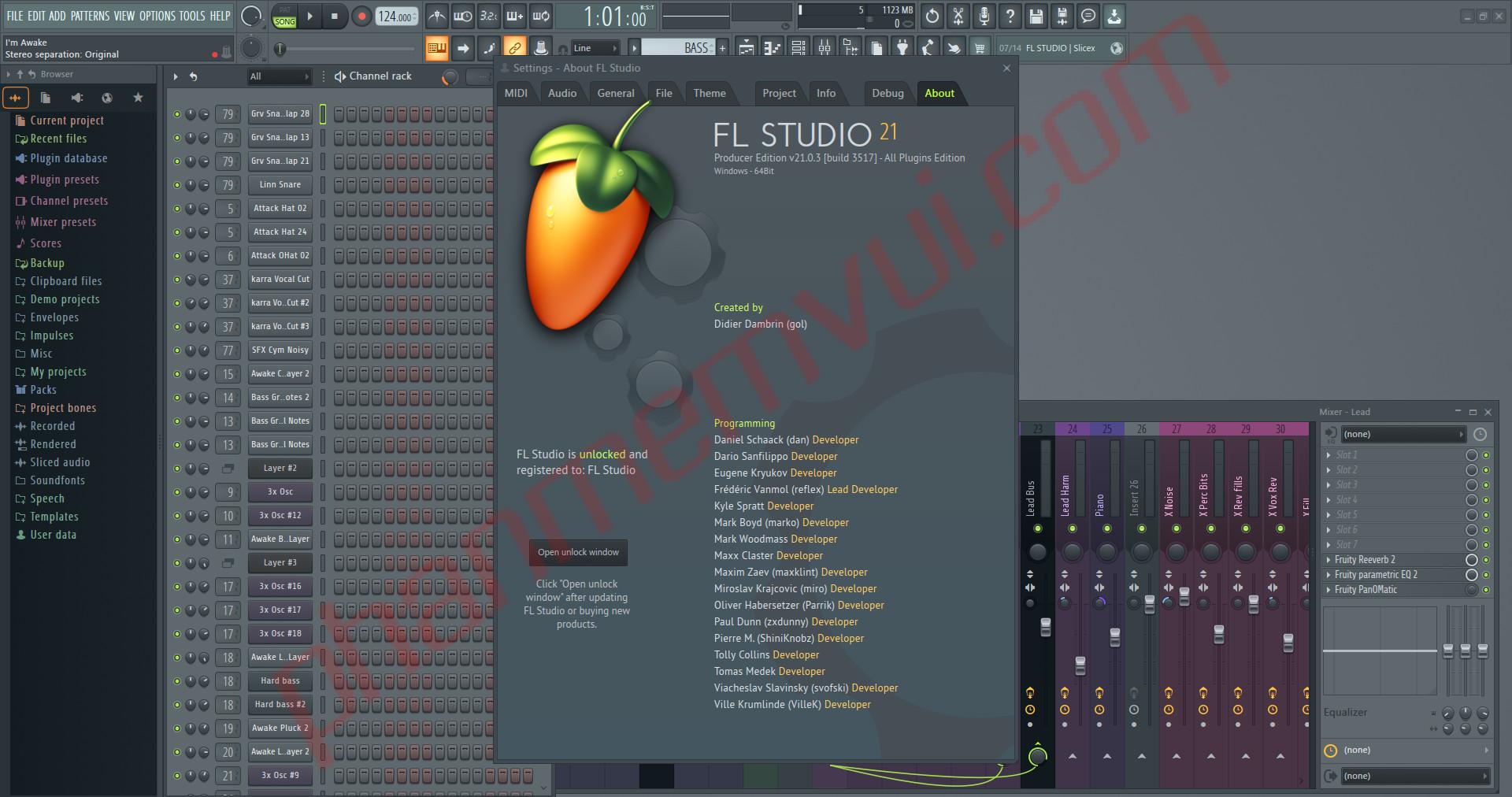
Task: Open the Plugin picker plug icon
Action: [902, 47]
